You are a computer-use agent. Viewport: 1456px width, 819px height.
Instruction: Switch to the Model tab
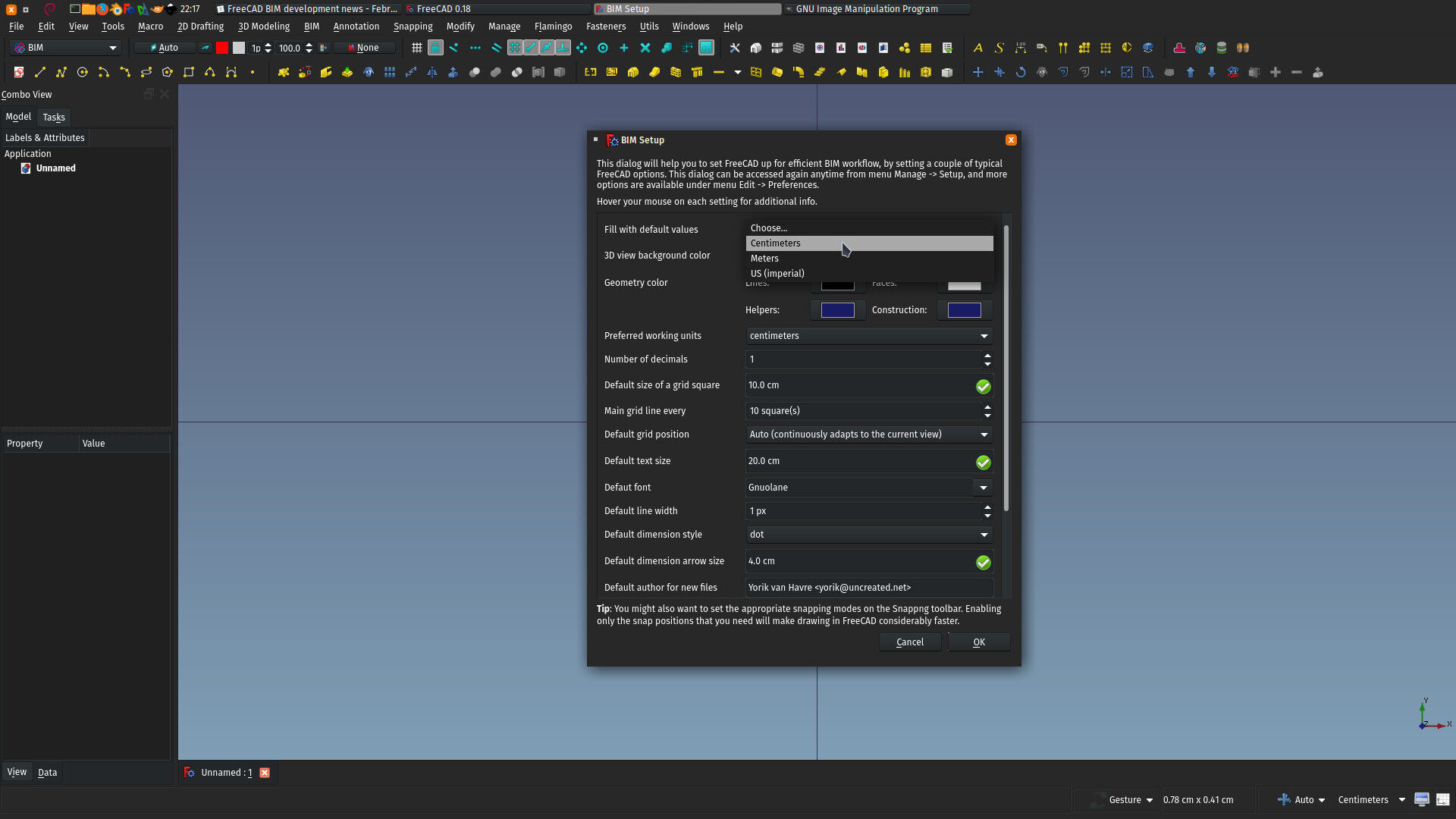[x=18, y=117]
